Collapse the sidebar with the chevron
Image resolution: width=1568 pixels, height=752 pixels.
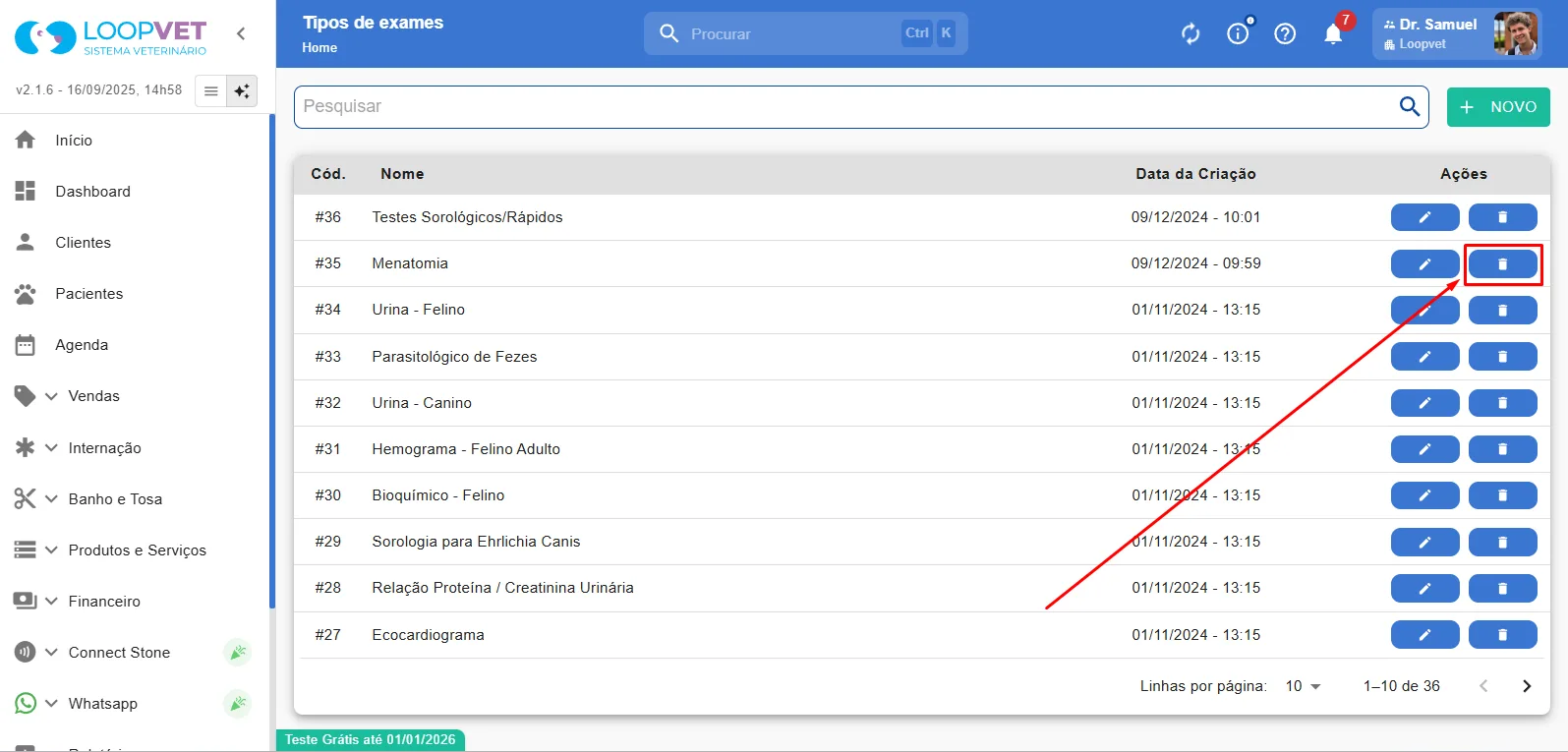click(x=241, y=33)
